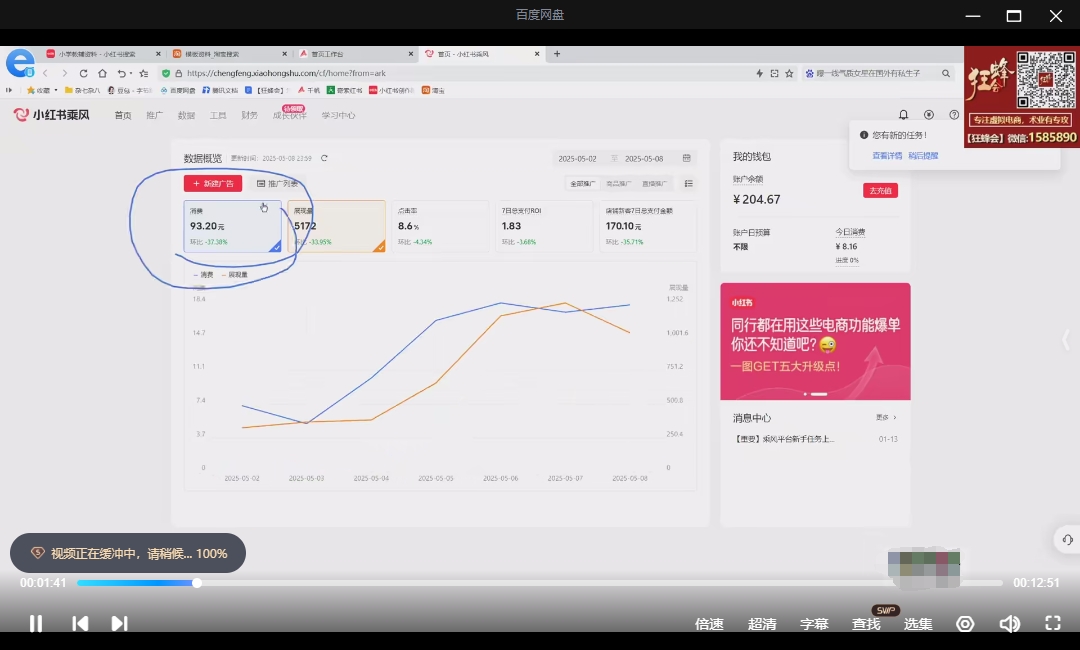This screenshot has height=650, width=1080.
Task: Click the browser back arrow
Action: point(45,73)
